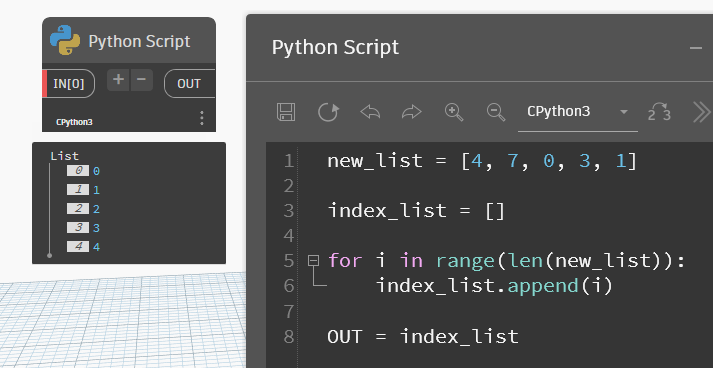Screen dimensions: 713x368
Task: Click line 8 OUT assignment in editor
Action: pos(423,337)
